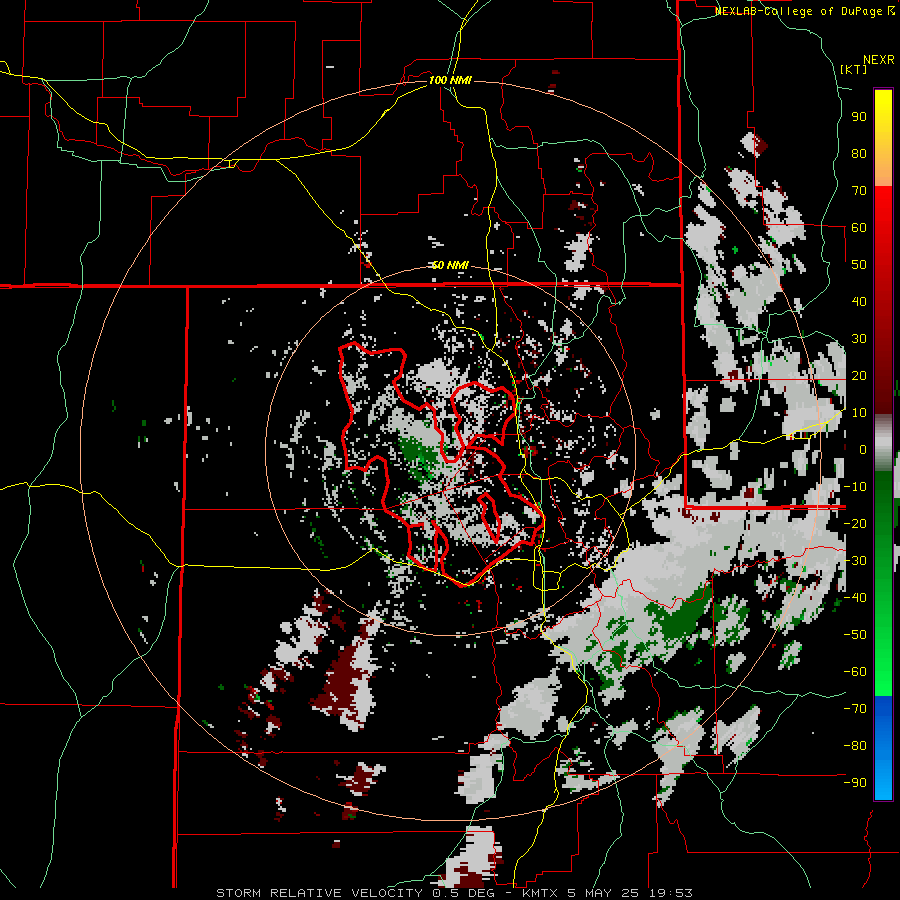Click the -20 value on velocity scale
Image resolution: width=900 pixels, height=900 pixels.
pos(855,523)
